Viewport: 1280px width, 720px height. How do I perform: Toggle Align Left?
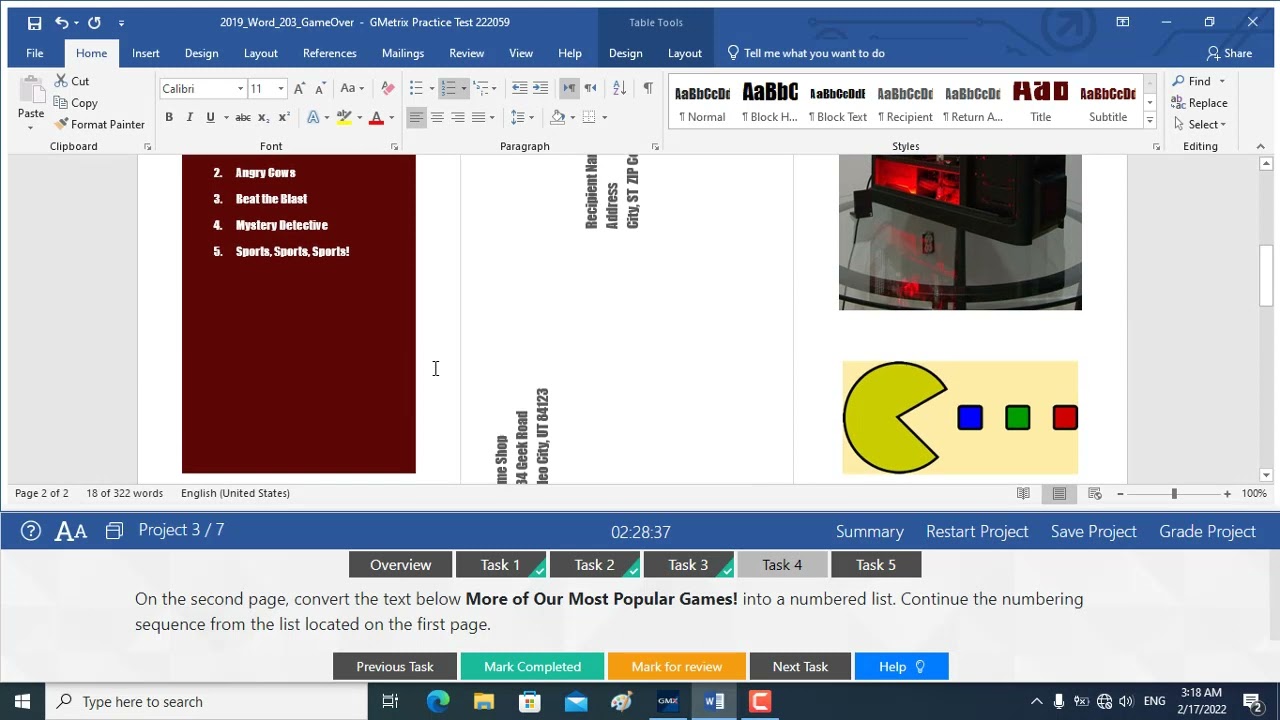[416, 117]
